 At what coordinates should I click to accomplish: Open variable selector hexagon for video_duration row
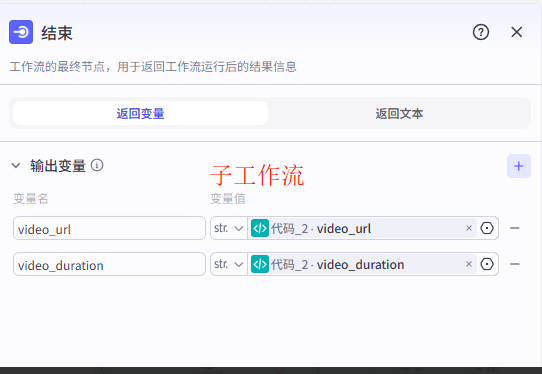tap(487, 264)
